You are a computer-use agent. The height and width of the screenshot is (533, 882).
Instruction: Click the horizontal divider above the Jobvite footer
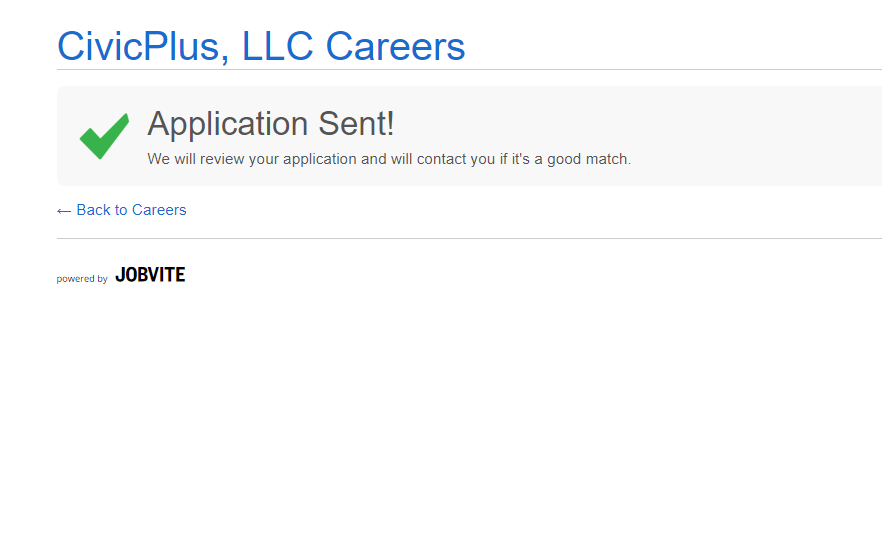pos(469,238)
